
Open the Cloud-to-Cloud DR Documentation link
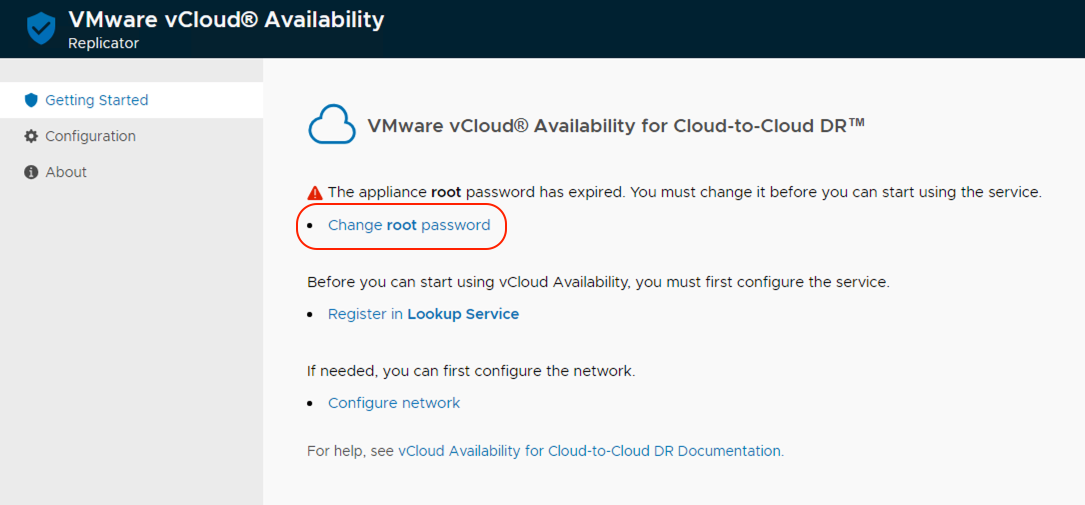coord(589,451)
